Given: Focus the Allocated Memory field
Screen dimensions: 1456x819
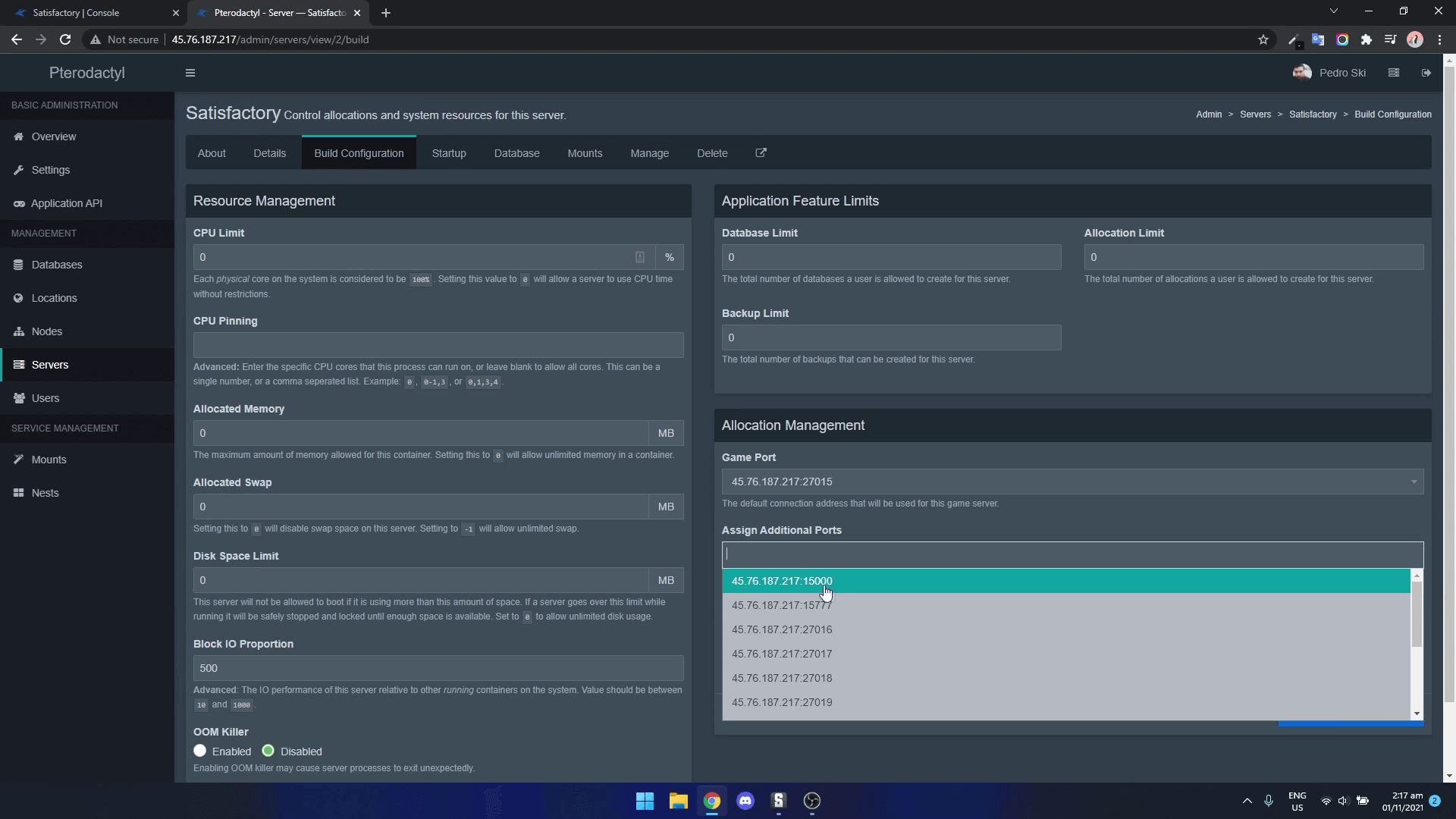Looking at the screenshot, I should (x=421, y=433).
